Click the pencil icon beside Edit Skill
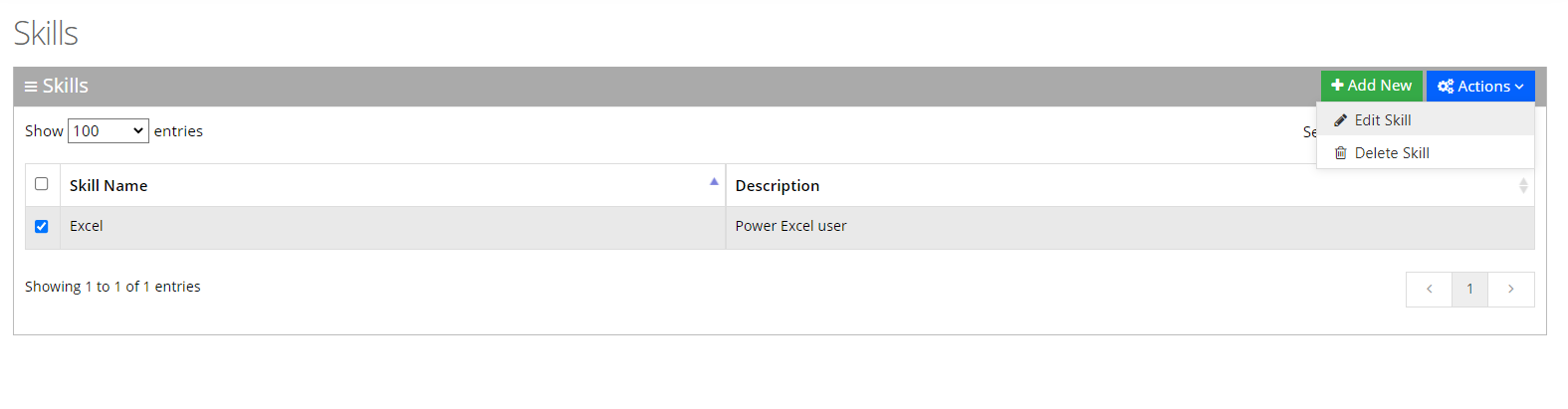This screenshot has height=409, width=1568. click(x=1341, y=120)
